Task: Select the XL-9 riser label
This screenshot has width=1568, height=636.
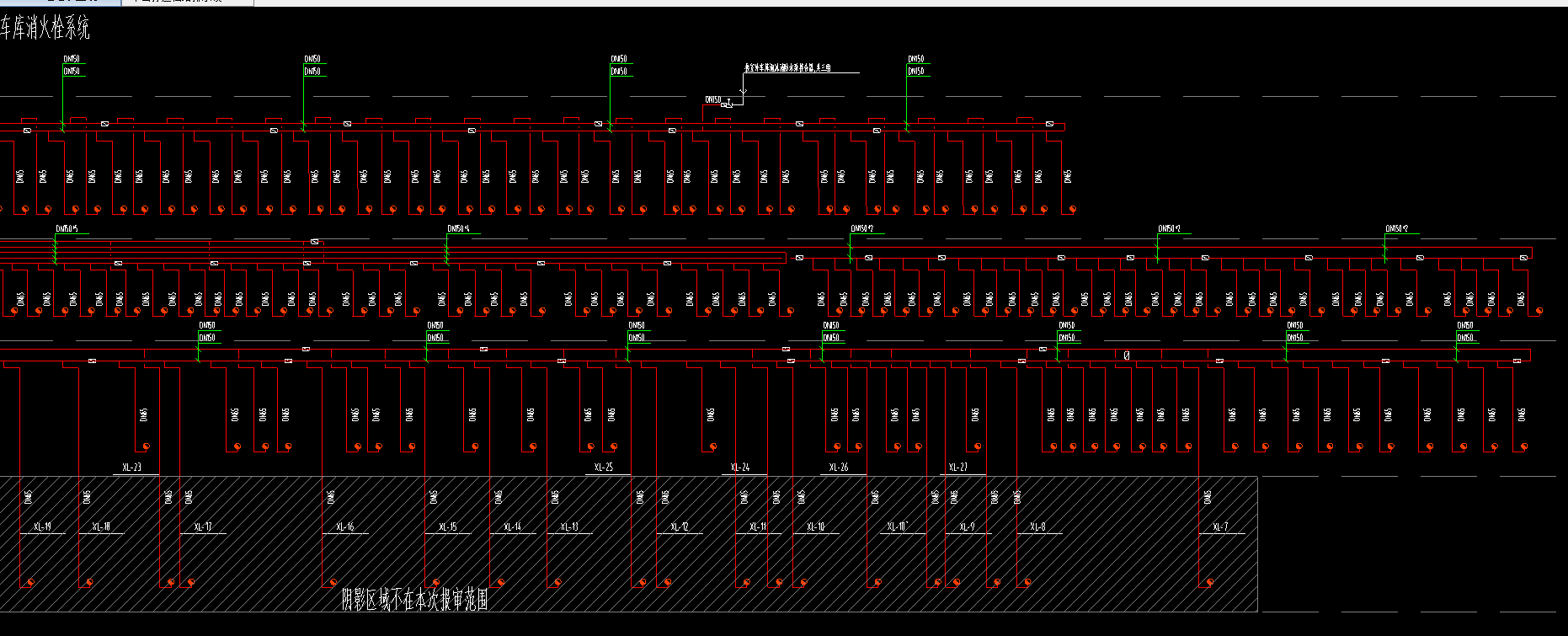Action: click(967, 527)
